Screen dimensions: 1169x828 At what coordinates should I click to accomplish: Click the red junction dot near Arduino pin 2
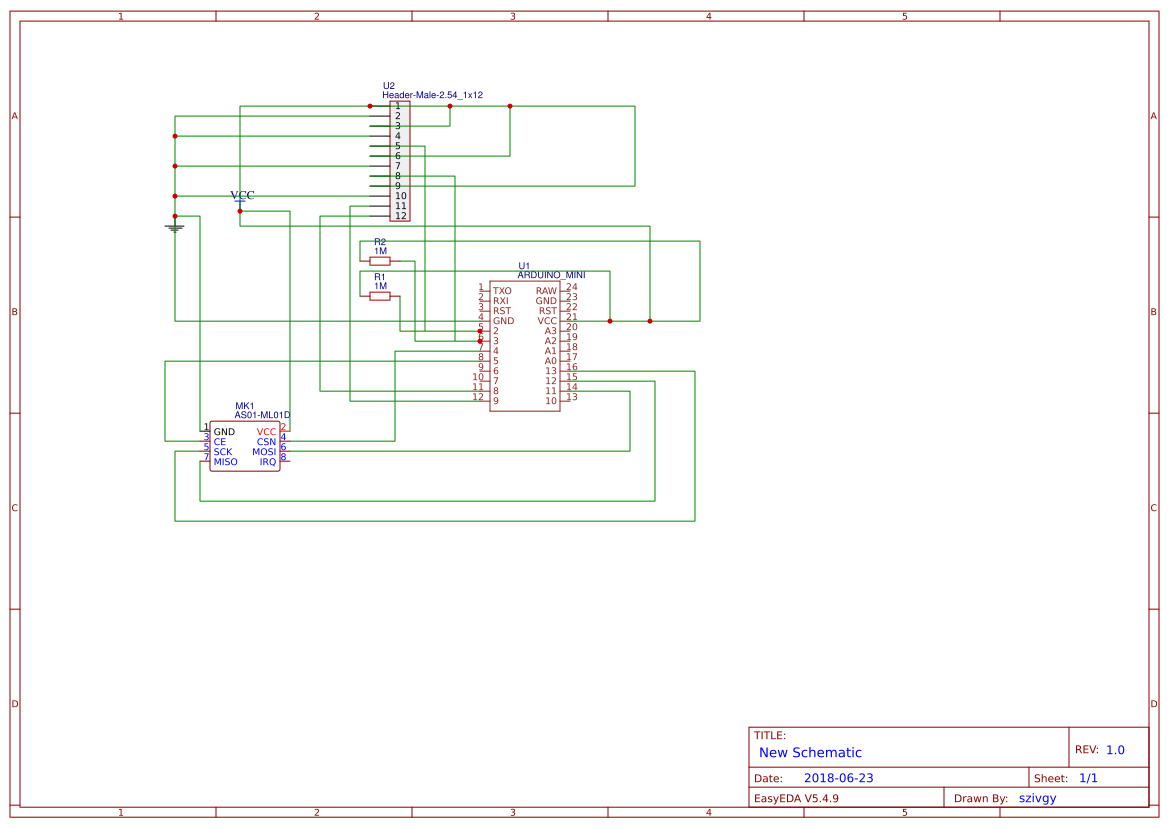click(480, 331)
